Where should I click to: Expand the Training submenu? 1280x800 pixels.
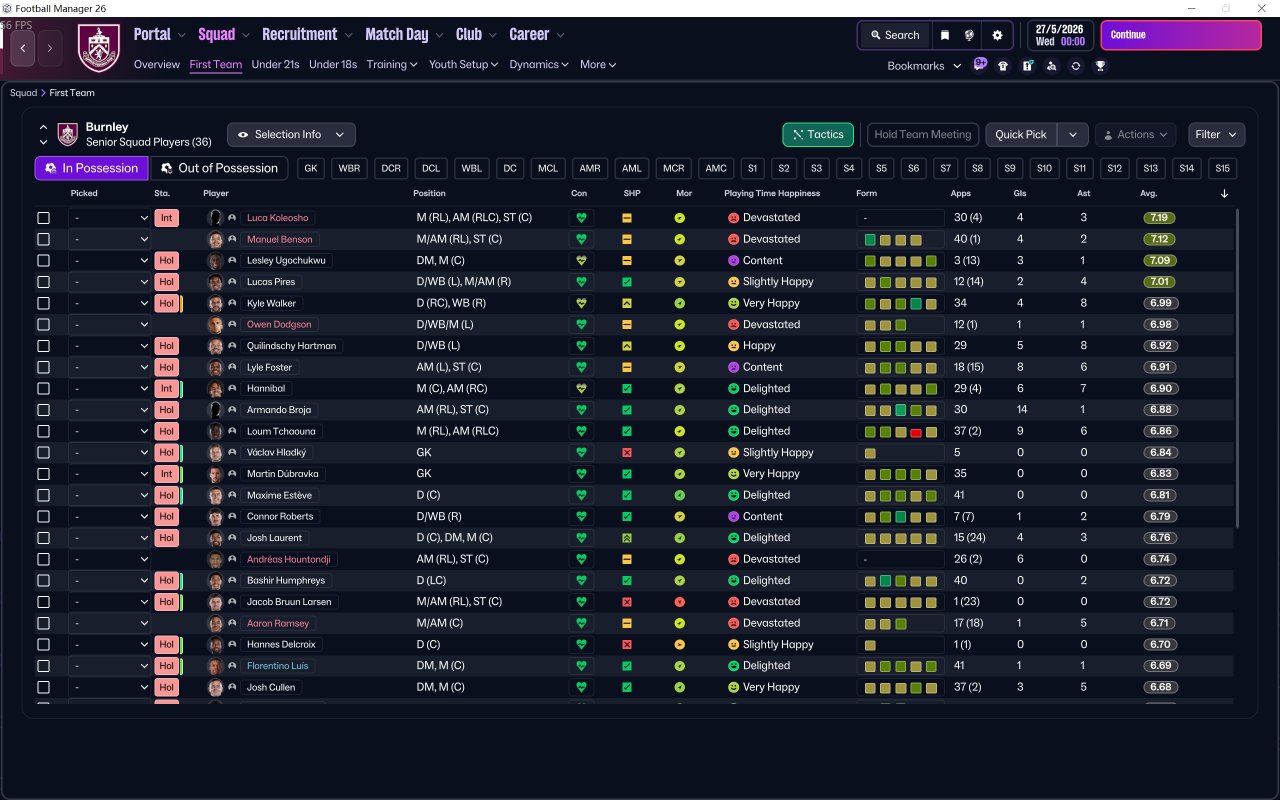[392, 65]
